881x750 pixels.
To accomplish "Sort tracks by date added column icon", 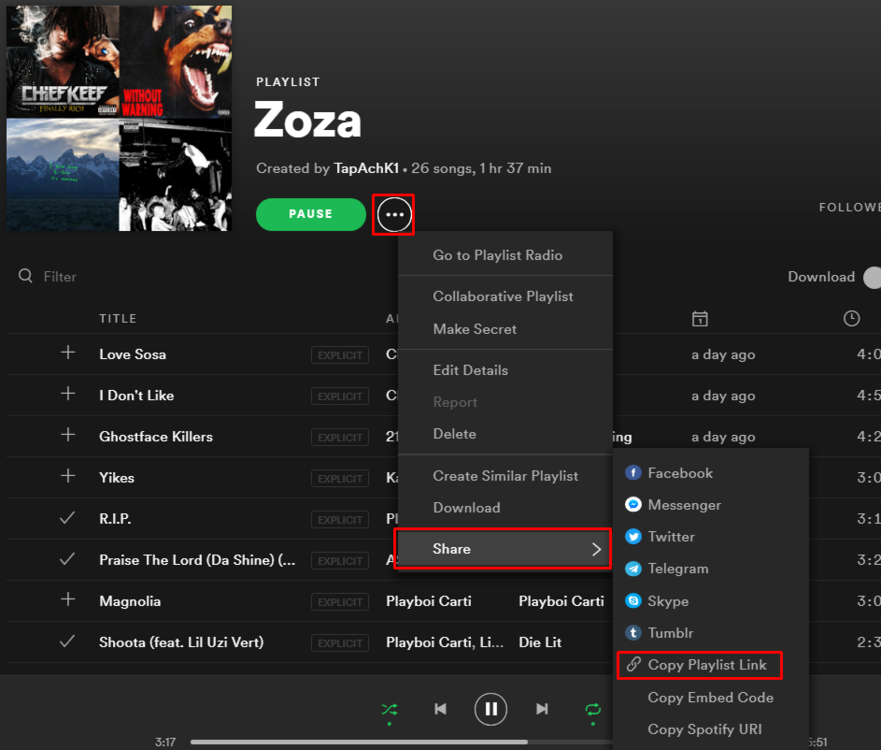I will pyautogui.click(x=700, y=318).
